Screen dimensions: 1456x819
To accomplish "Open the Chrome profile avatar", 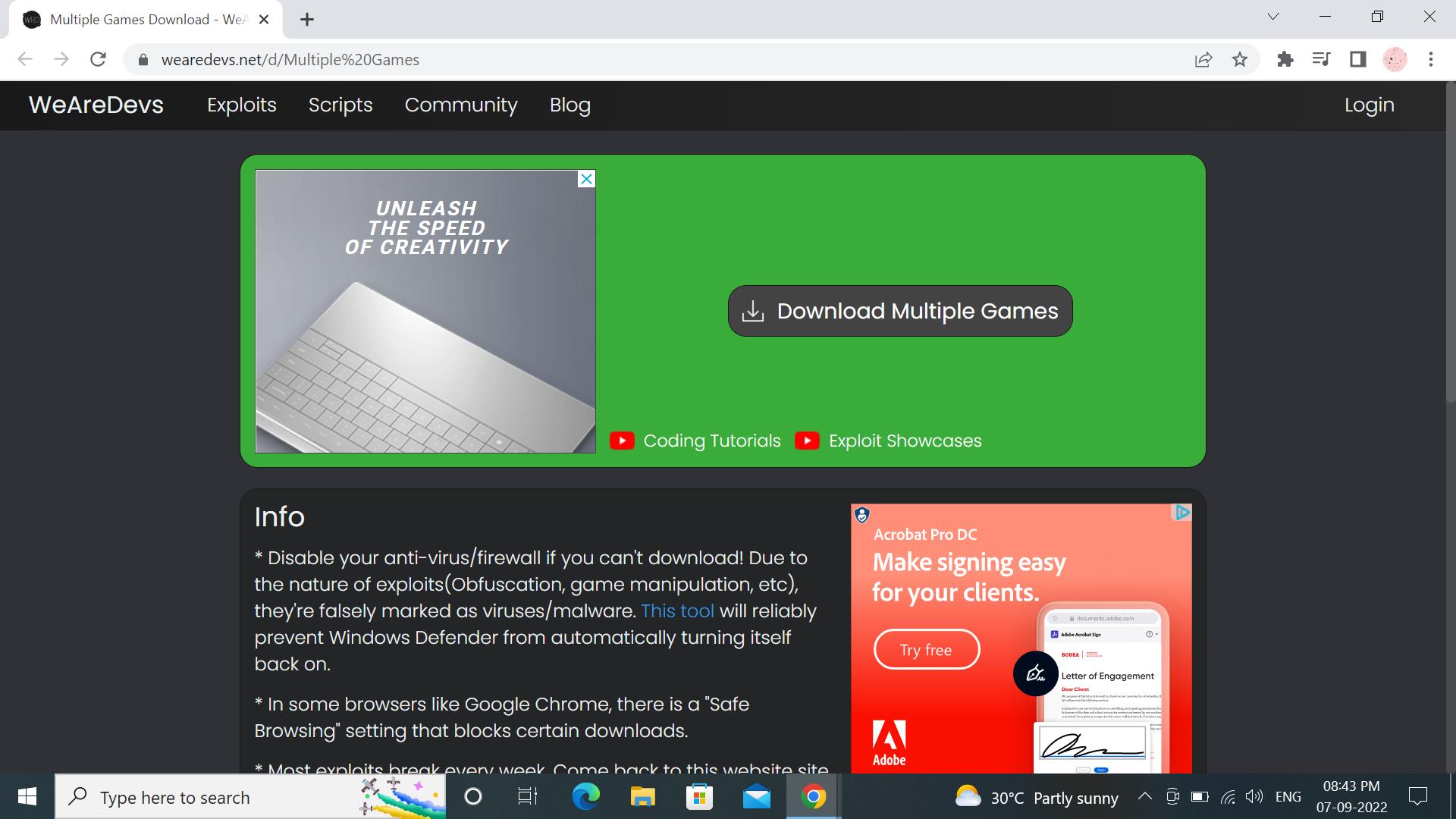I will pos(1395,59).
